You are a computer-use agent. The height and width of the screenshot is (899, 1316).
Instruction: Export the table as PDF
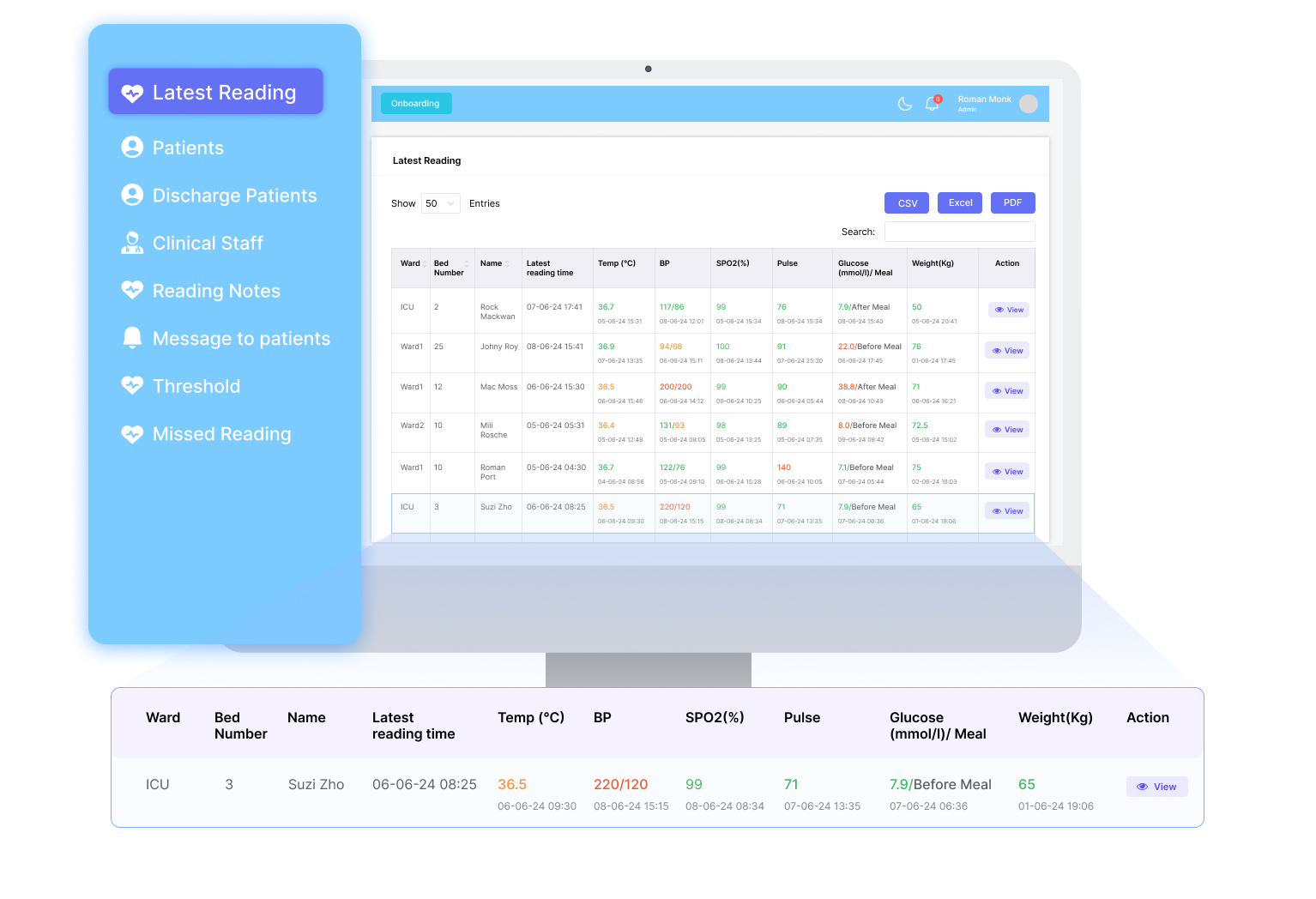pos(1013,202)
